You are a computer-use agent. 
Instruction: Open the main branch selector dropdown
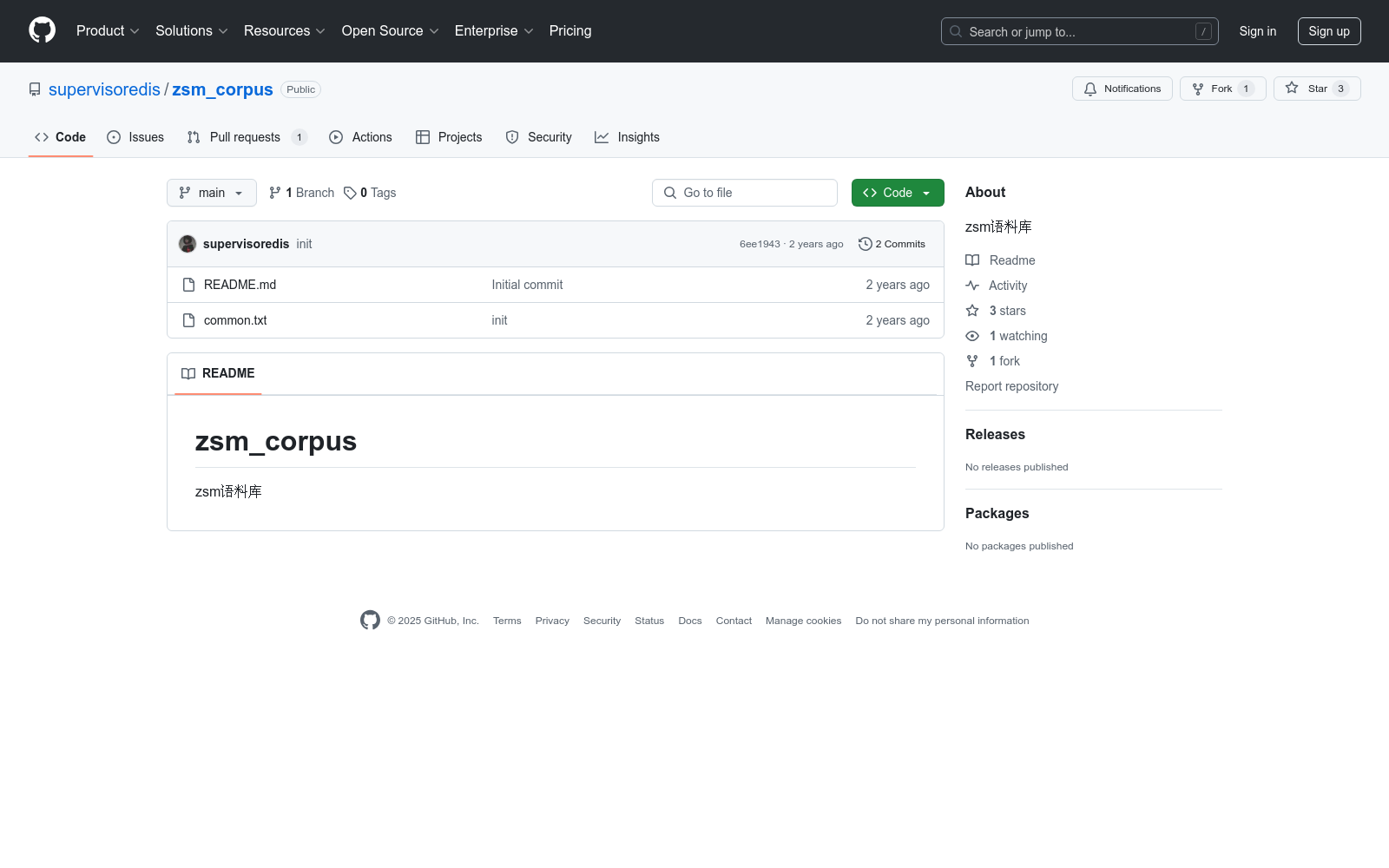[212, 193]
